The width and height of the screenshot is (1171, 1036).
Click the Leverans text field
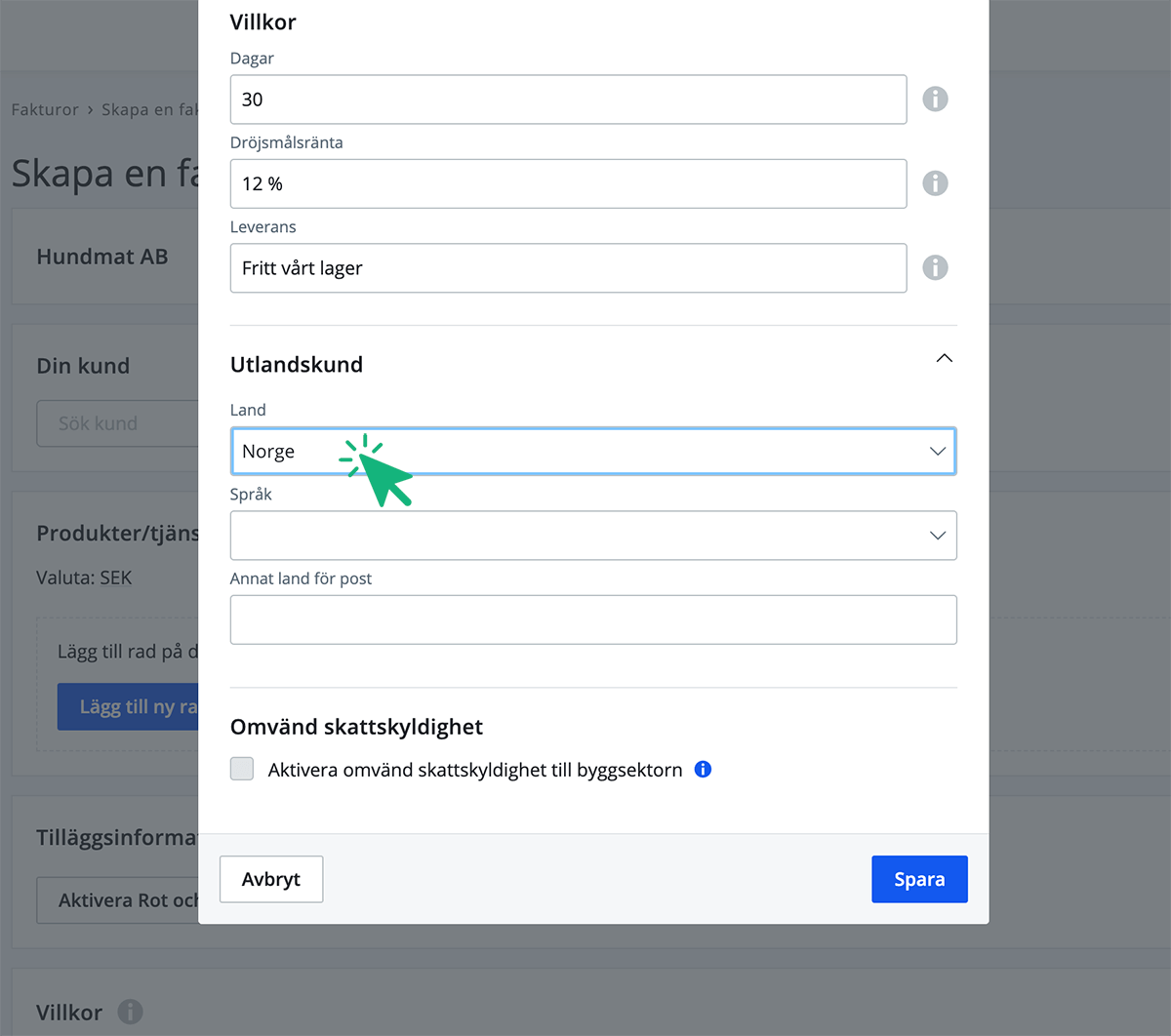pyautogui.click(x=567, y=268)
